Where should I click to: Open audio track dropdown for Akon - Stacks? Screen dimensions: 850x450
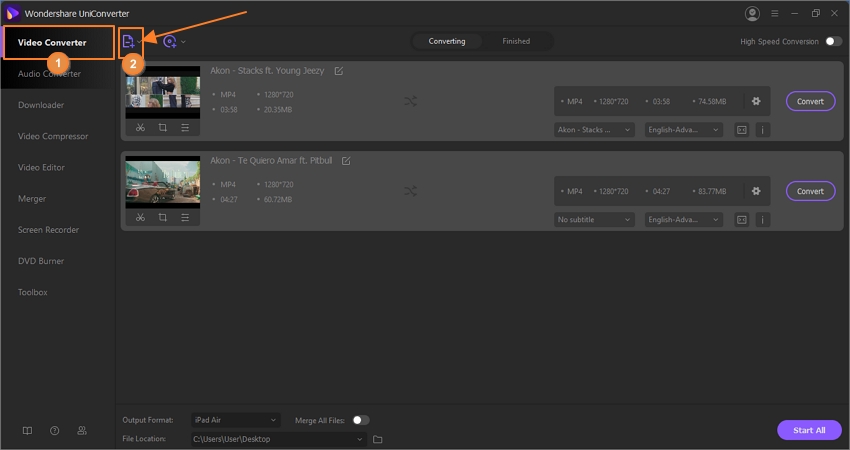[x=684, y=130]
